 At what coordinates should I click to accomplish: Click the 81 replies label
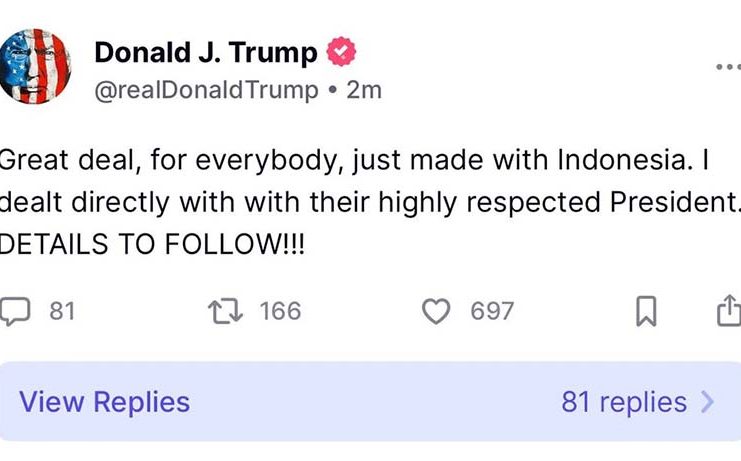pyautogui.click(x=624, y=402)
